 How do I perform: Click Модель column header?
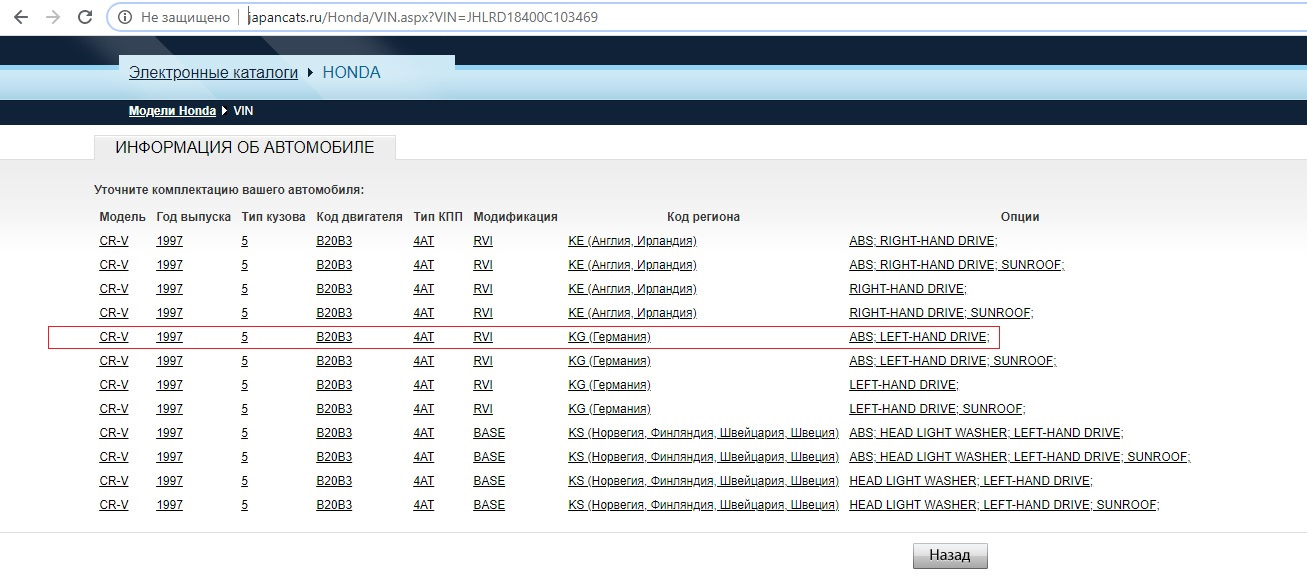coord(123,217)
